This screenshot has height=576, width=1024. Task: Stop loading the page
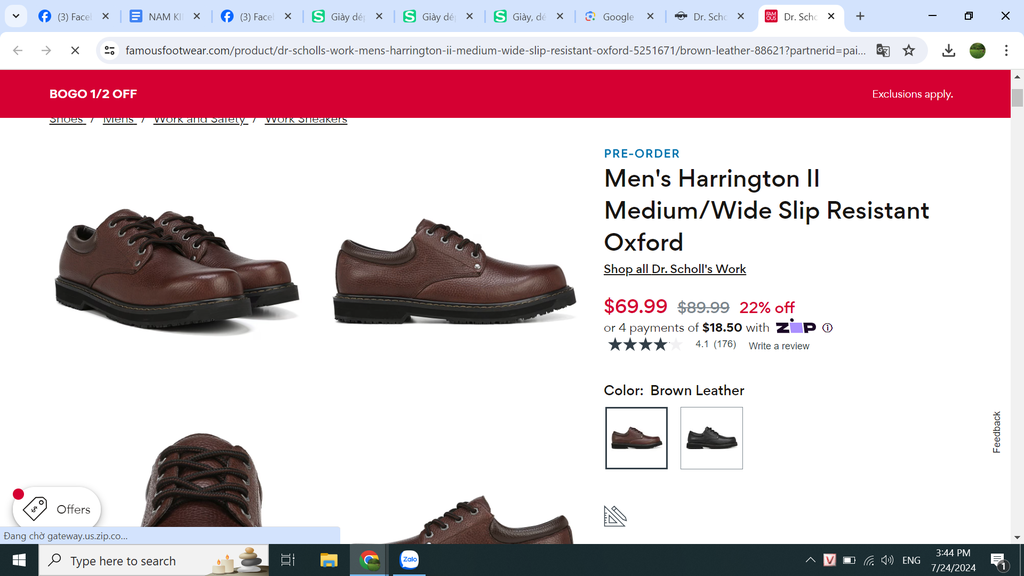(74, 50)
